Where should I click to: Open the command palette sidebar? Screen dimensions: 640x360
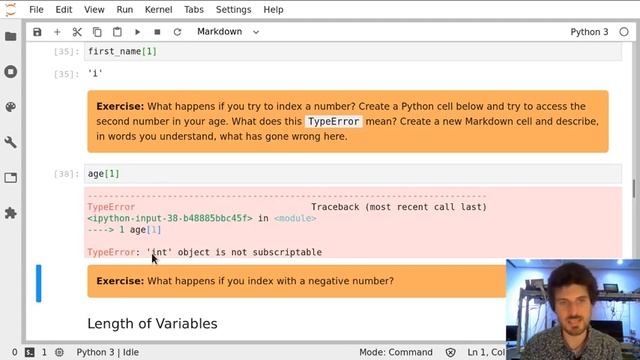pyautogui.click(x=11, y=107)
